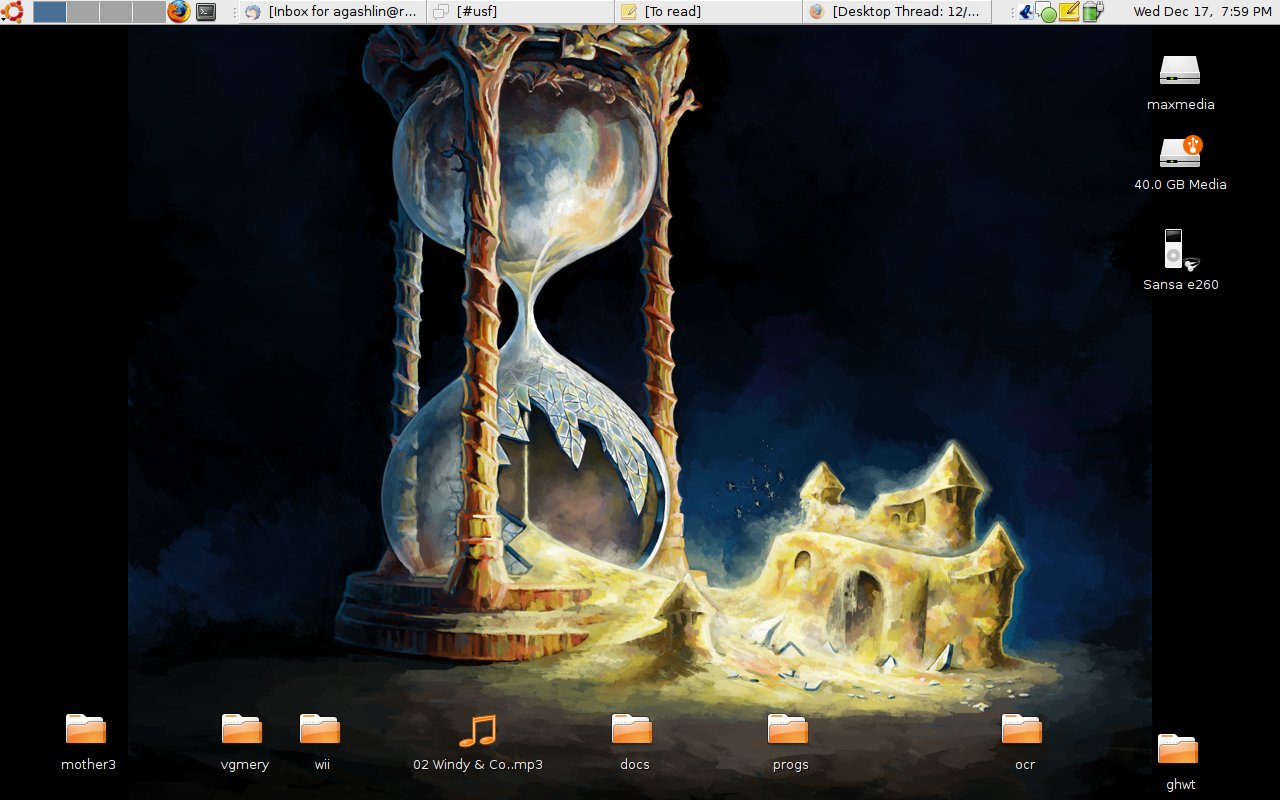Launch Firefox from the panel launcher

[179, 12]
